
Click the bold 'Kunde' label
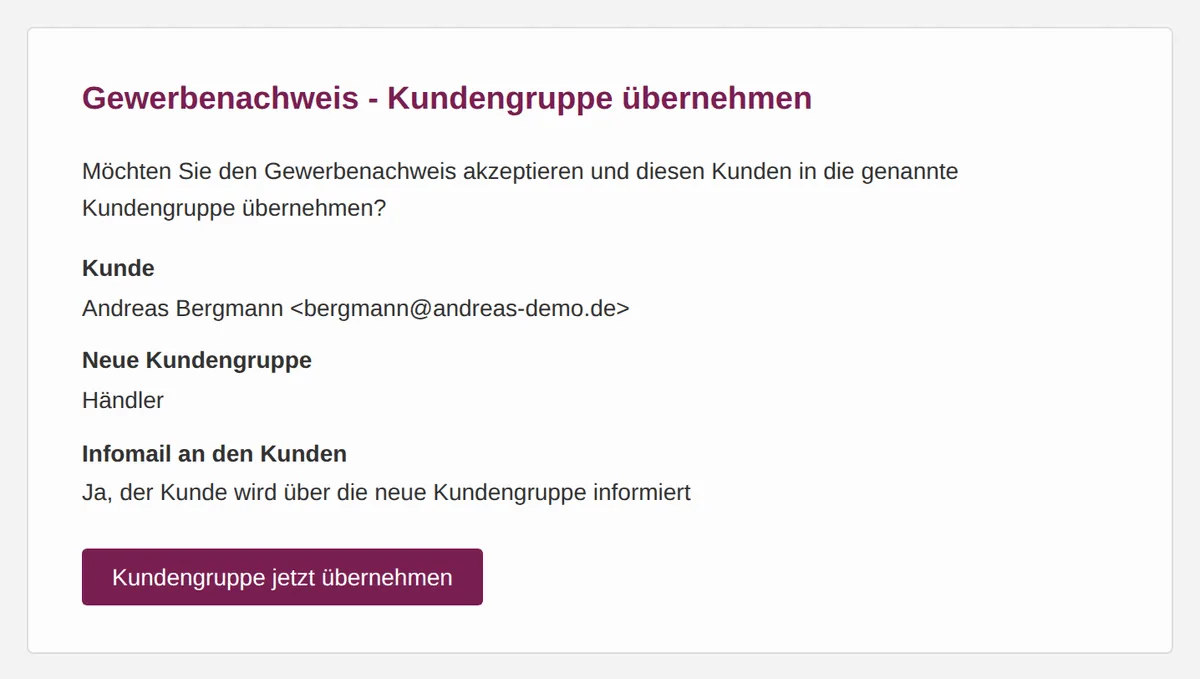pyautogui.click(x=118, y=268)
